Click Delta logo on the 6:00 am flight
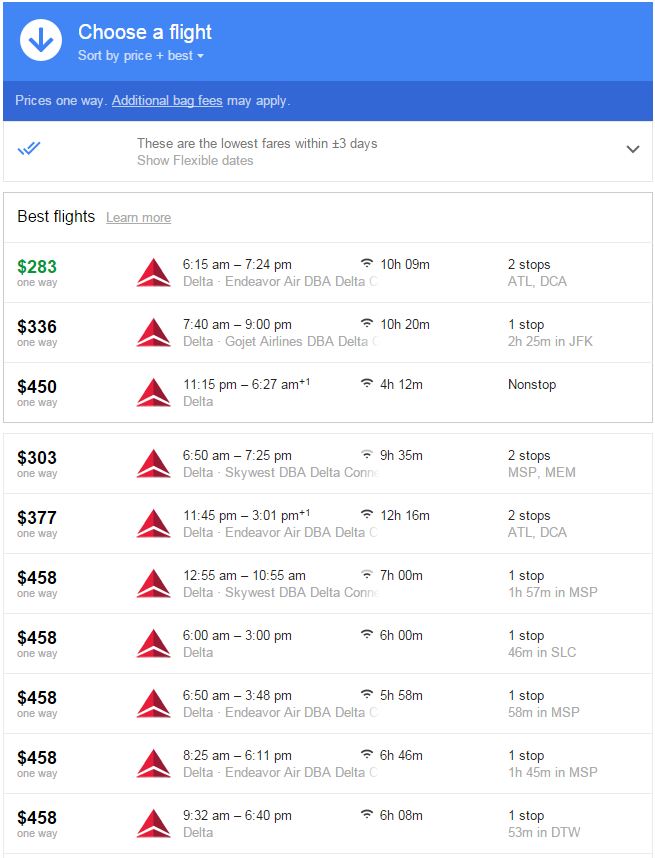This screenshot has height=858, width=655. click(153, 643)
